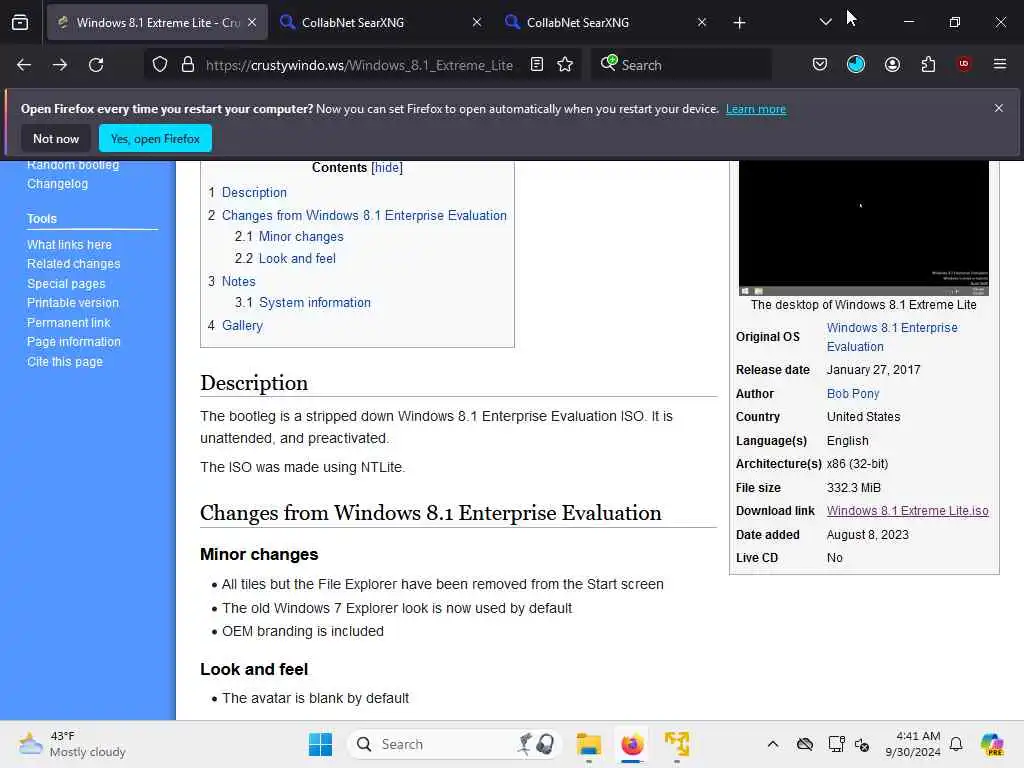Viewport: 1024px width, 768px height.
Task: Open Special pages sidebar link
Action: pos(66,283)
